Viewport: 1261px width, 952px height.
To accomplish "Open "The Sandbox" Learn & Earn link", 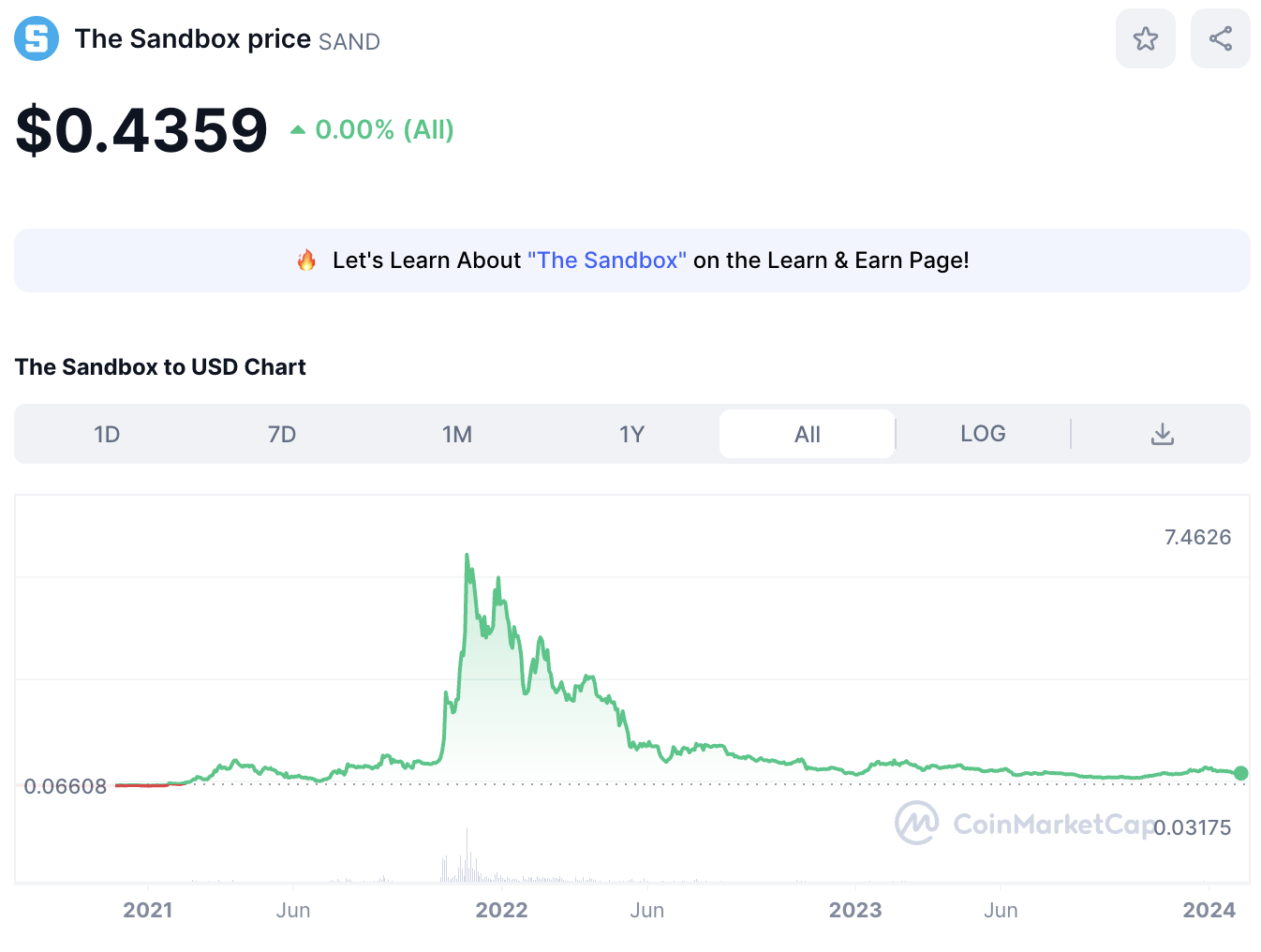I will 607,260.
